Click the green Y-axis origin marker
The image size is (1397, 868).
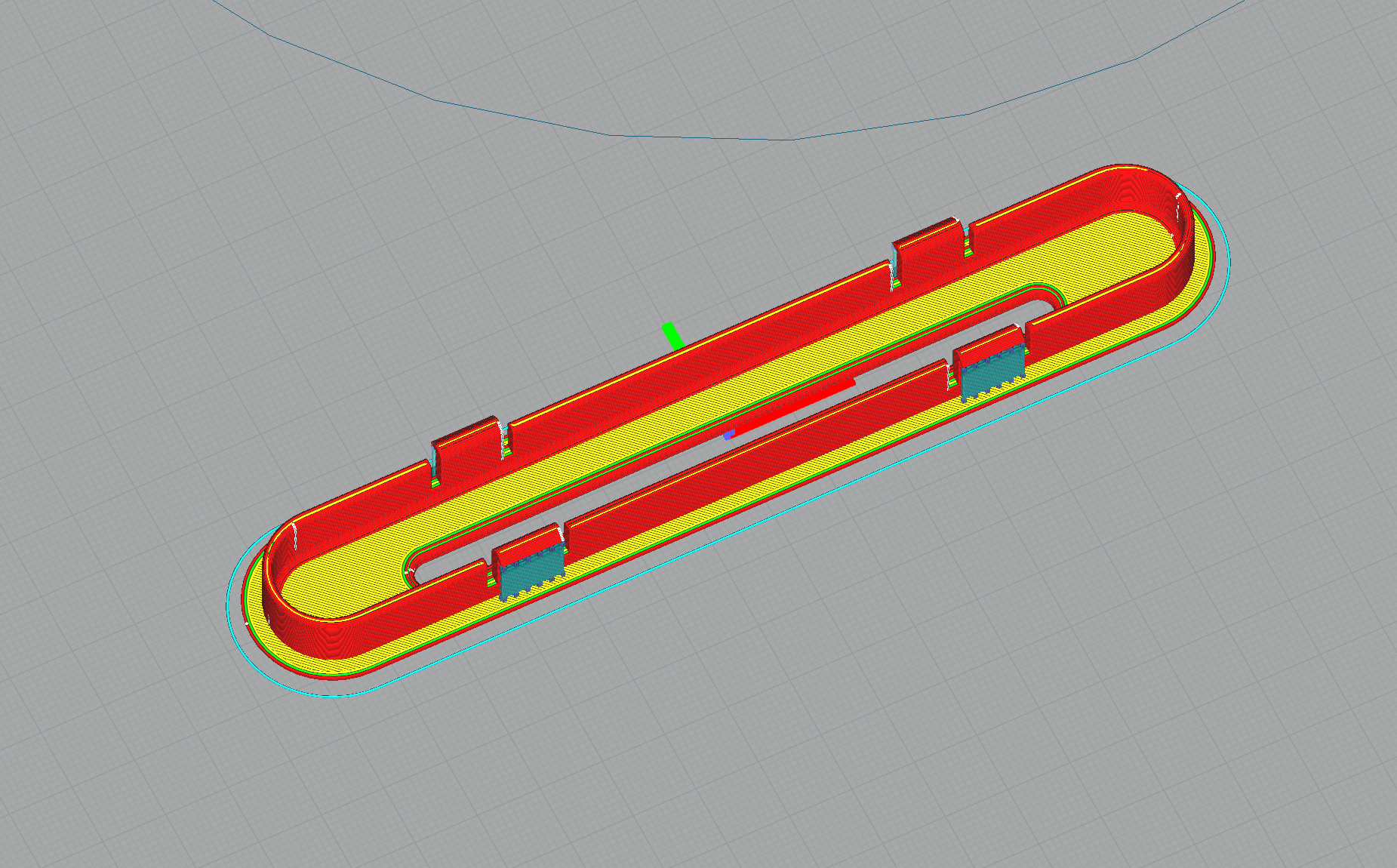tap(672, 336)
